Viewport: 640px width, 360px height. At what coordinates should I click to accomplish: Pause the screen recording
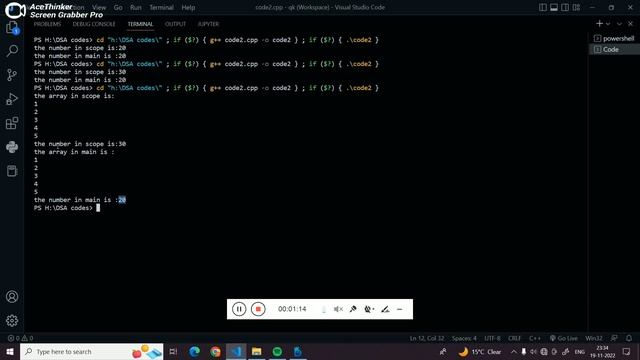click(x=239, y=309)
